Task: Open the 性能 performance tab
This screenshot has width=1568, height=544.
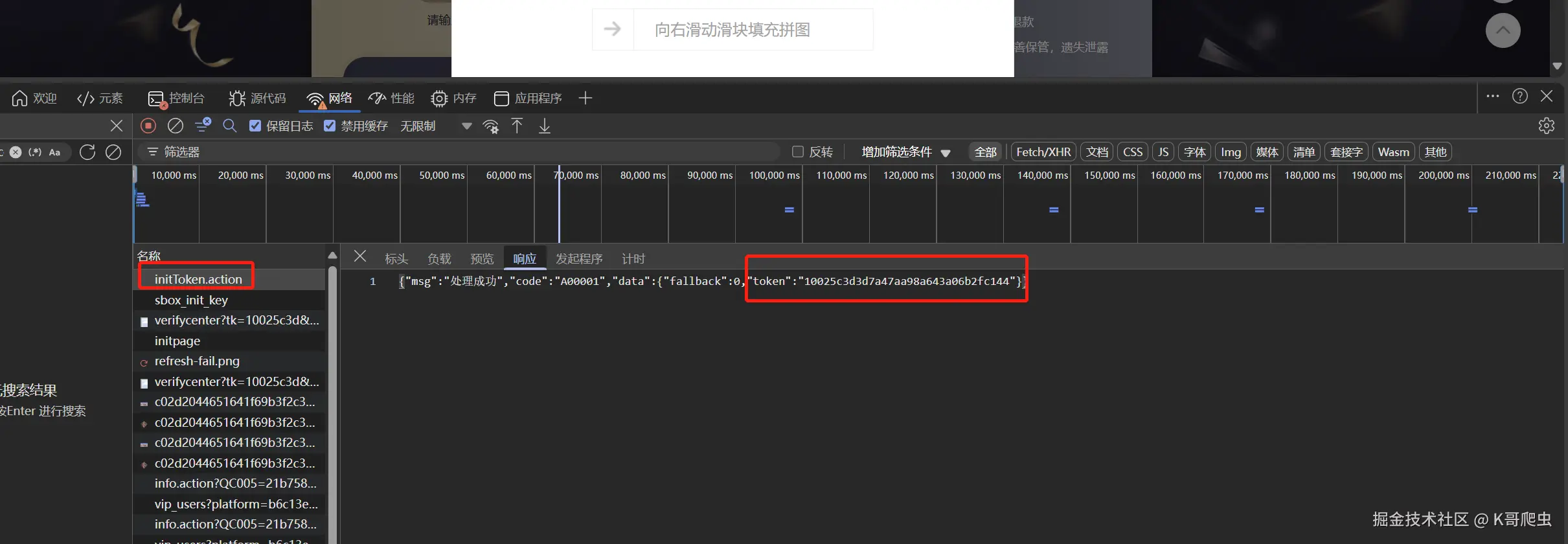Action: click(391, 98)
